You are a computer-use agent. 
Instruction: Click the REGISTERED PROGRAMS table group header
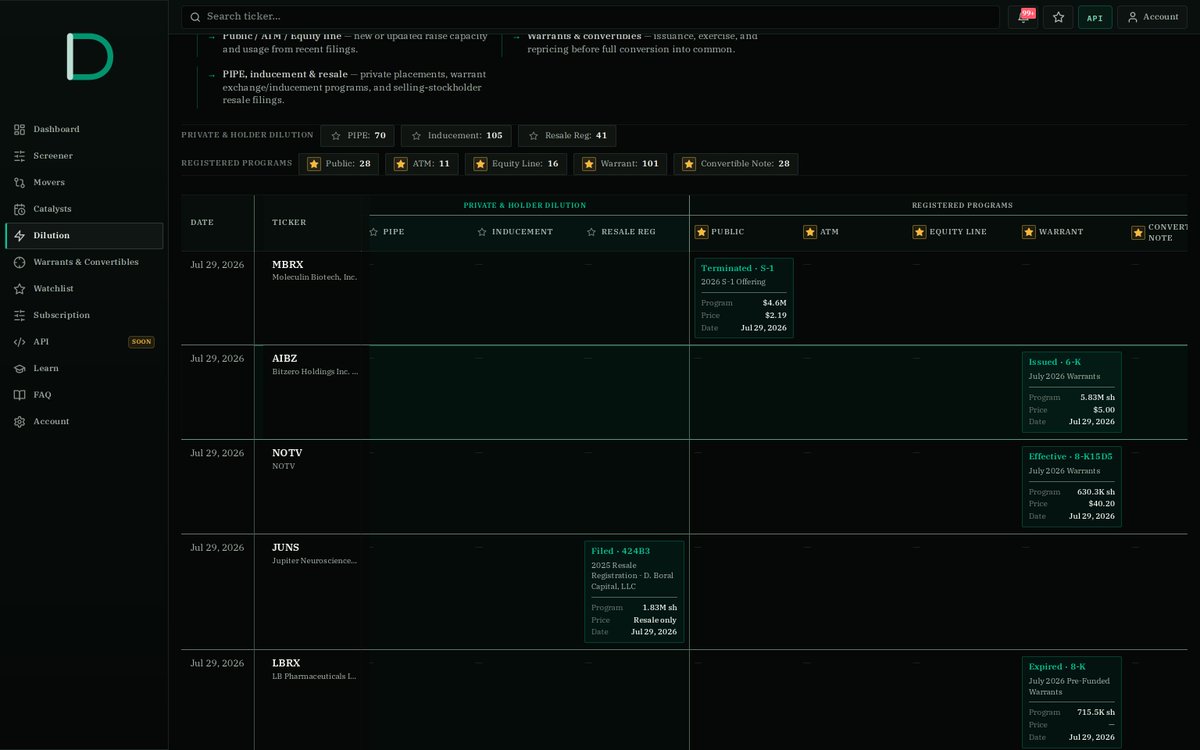[962, 205]
